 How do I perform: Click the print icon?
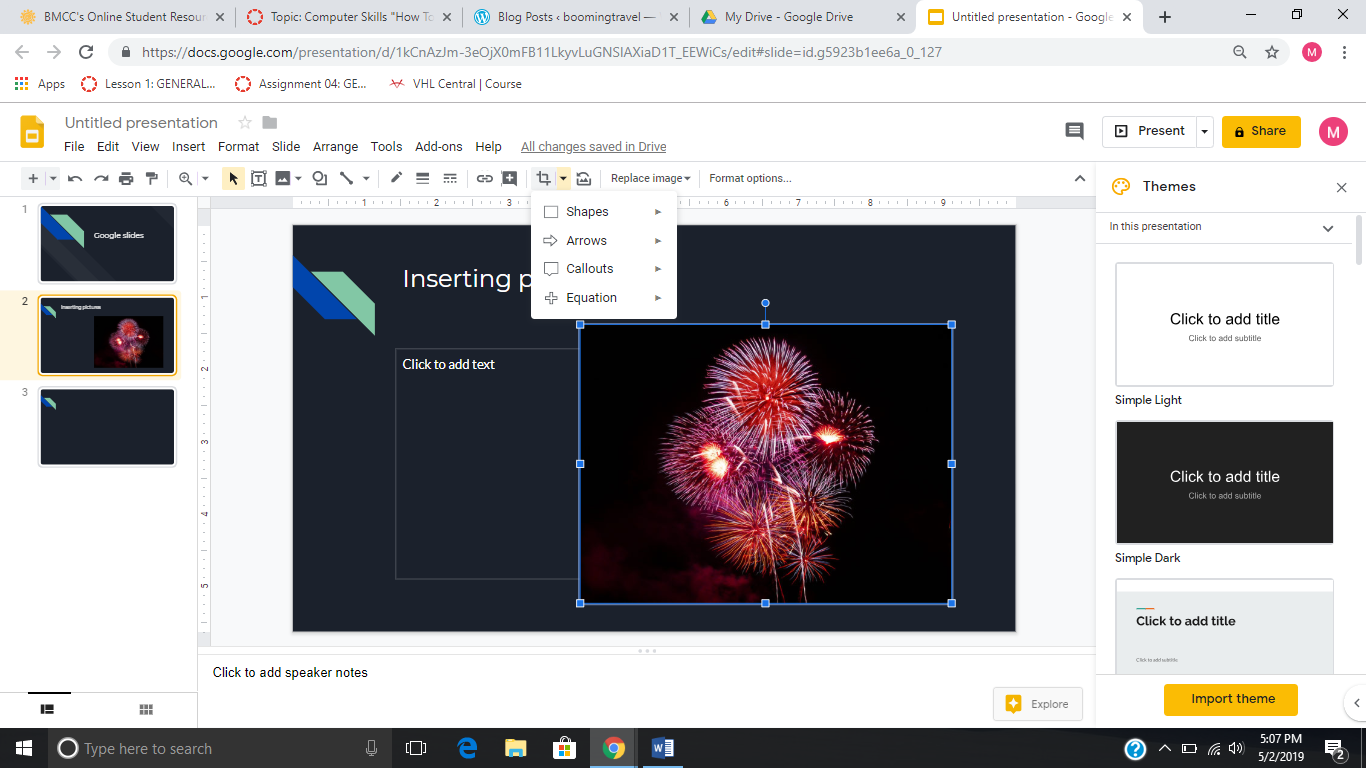[126, 178]
